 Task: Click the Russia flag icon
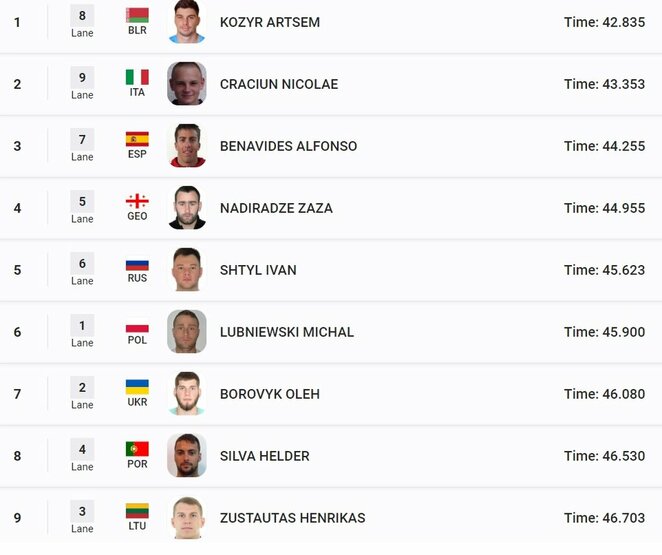(137, 265)
